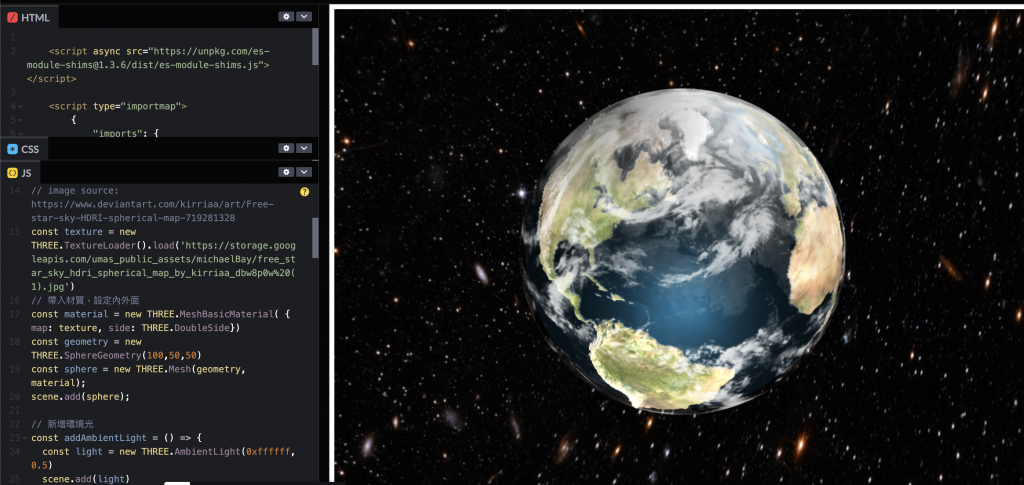1024x485 pixels.
Task: Click the HTML editor vertical scrollbar
Action: coord(315,47)
